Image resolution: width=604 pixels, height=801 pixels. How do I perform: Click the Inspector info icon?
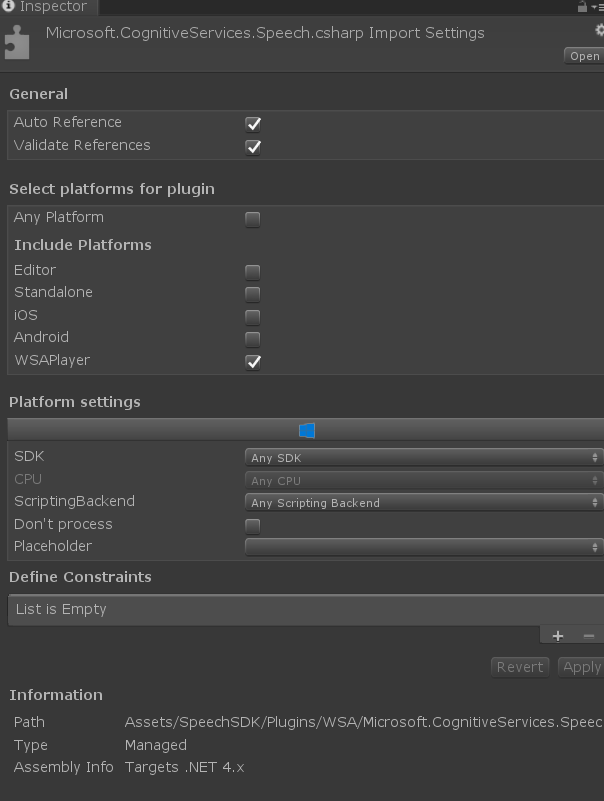click(8, 6)
